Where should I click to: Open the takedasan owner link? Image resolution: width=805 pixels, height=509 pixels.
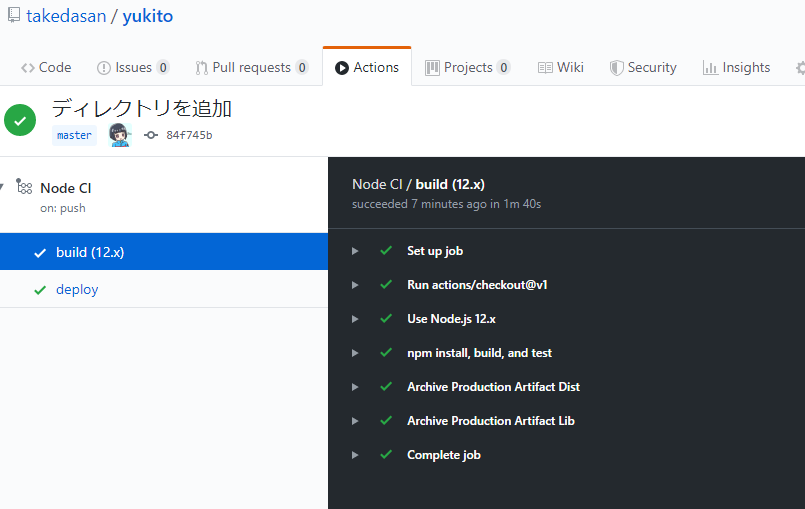[66, 16]
